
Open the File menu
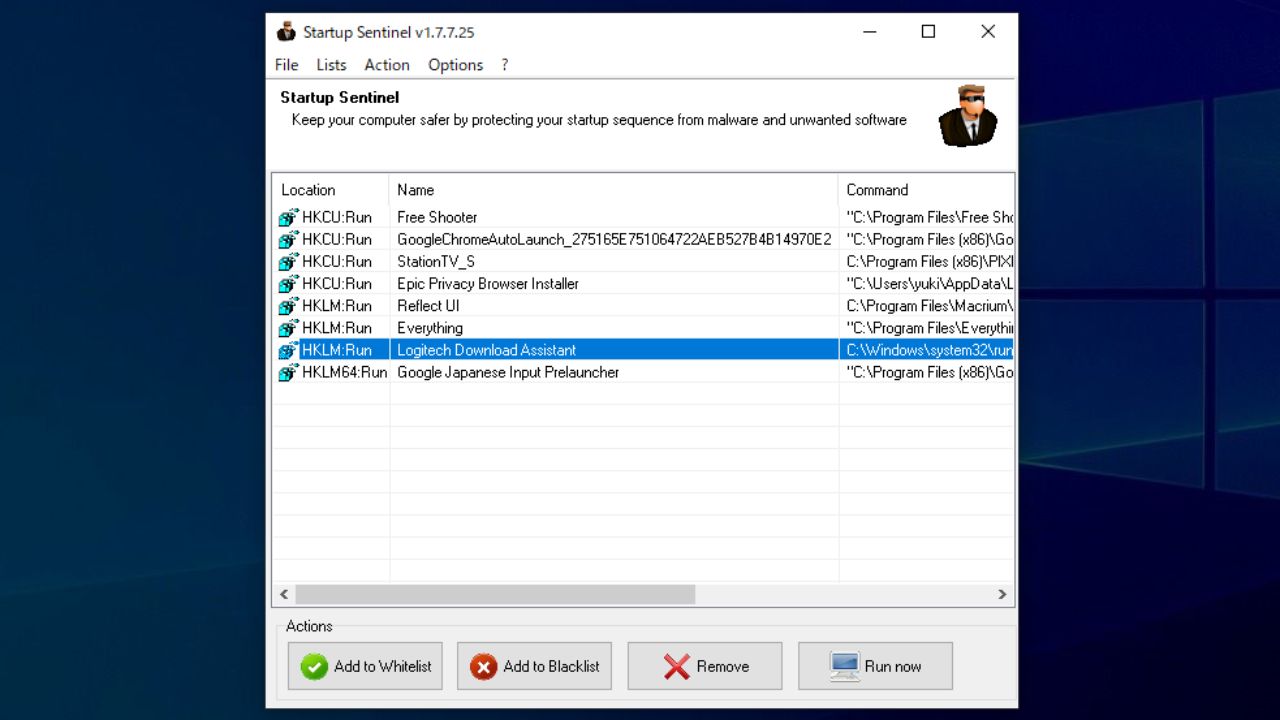pyautogui.click(x=286, y=65)
